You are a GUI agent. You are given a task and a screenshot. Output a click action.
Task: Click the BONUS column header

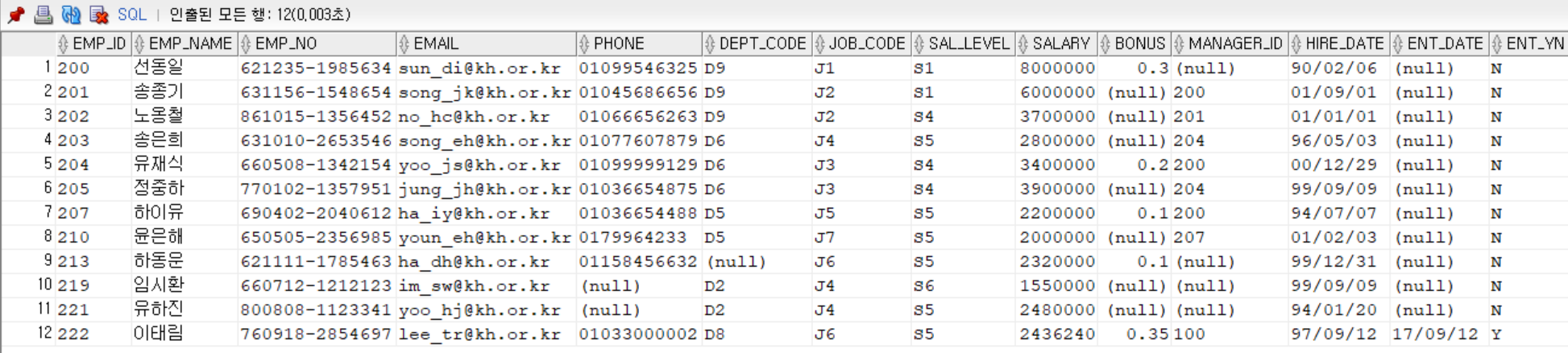click(x=1133, y=44)
